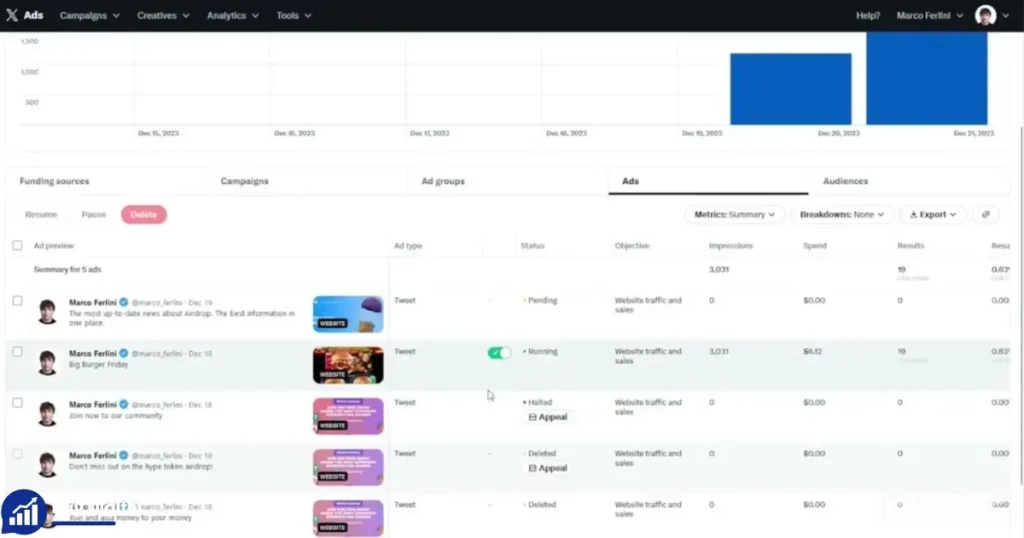Click the Resume button

tap(41, 214)
